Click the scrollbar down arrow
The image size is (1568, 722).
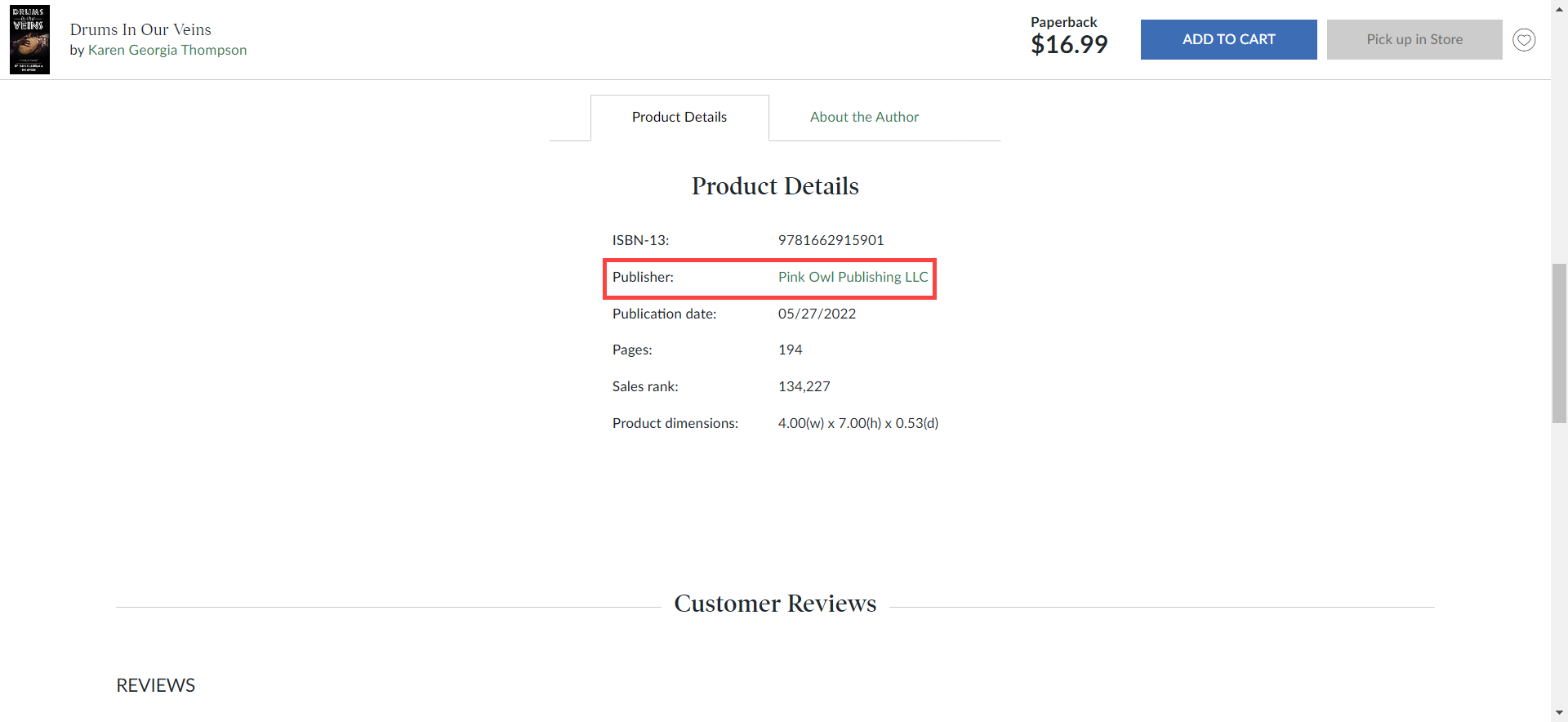pyautogui.click(x=1560, y=713)
